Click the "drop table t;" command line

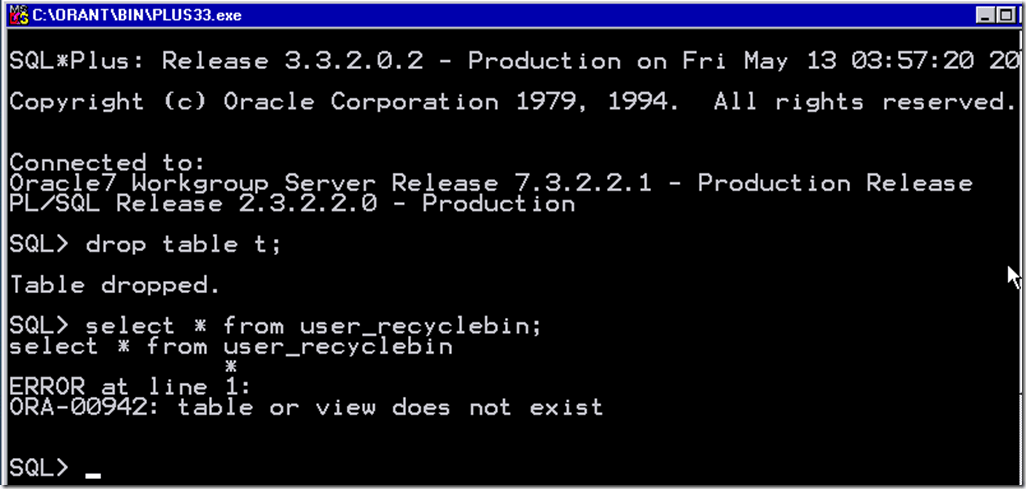click(162, 245)
